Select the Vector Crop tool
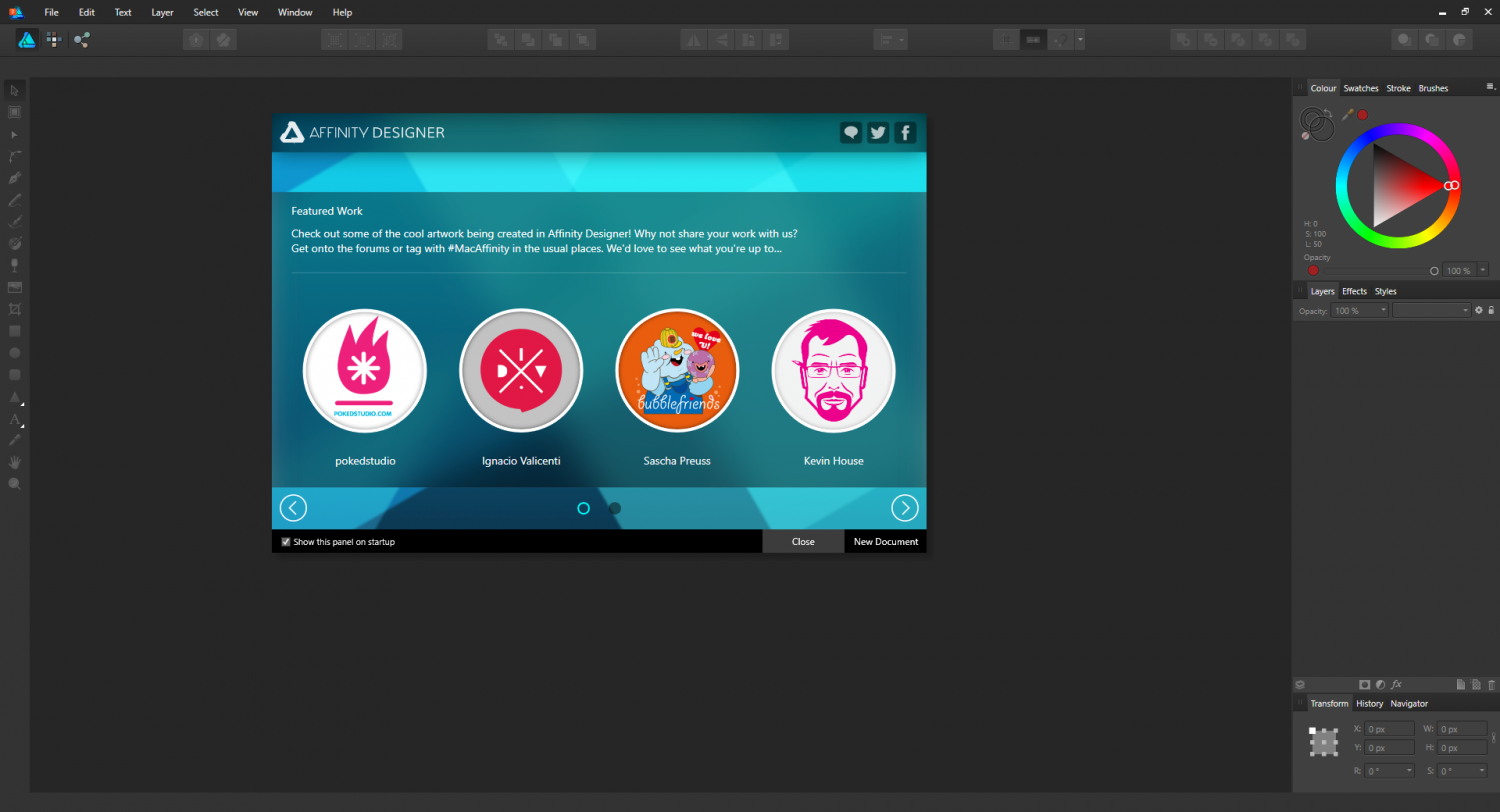 (x=14, y=309)
